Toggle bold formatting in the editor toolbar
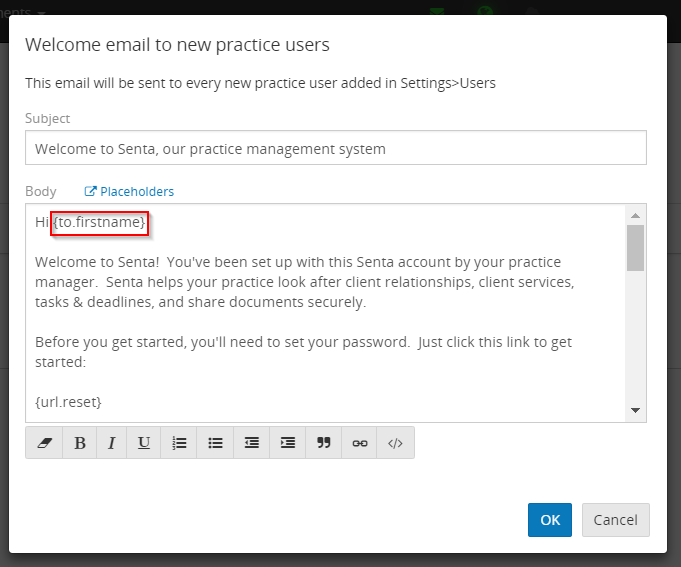Screen dimensions: 681x567 [x=80, y=443]
